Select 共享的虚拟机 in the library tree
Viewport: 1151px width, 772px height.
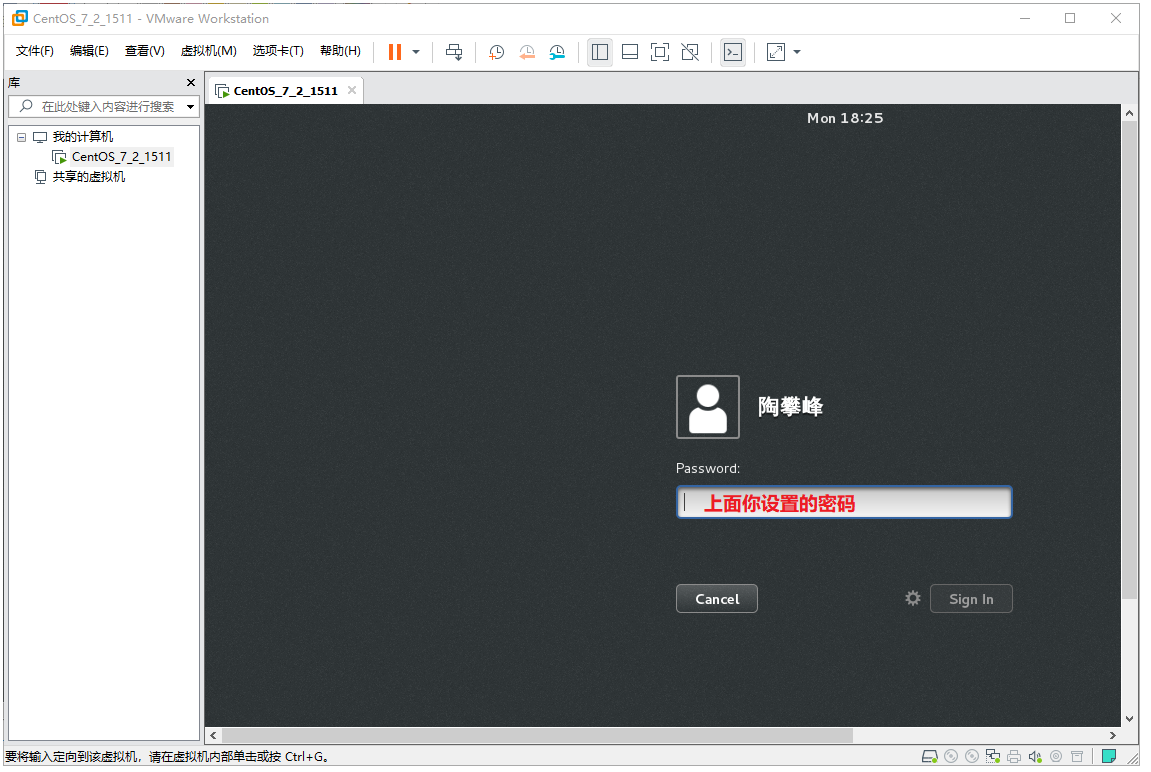[x=88, y=177]
